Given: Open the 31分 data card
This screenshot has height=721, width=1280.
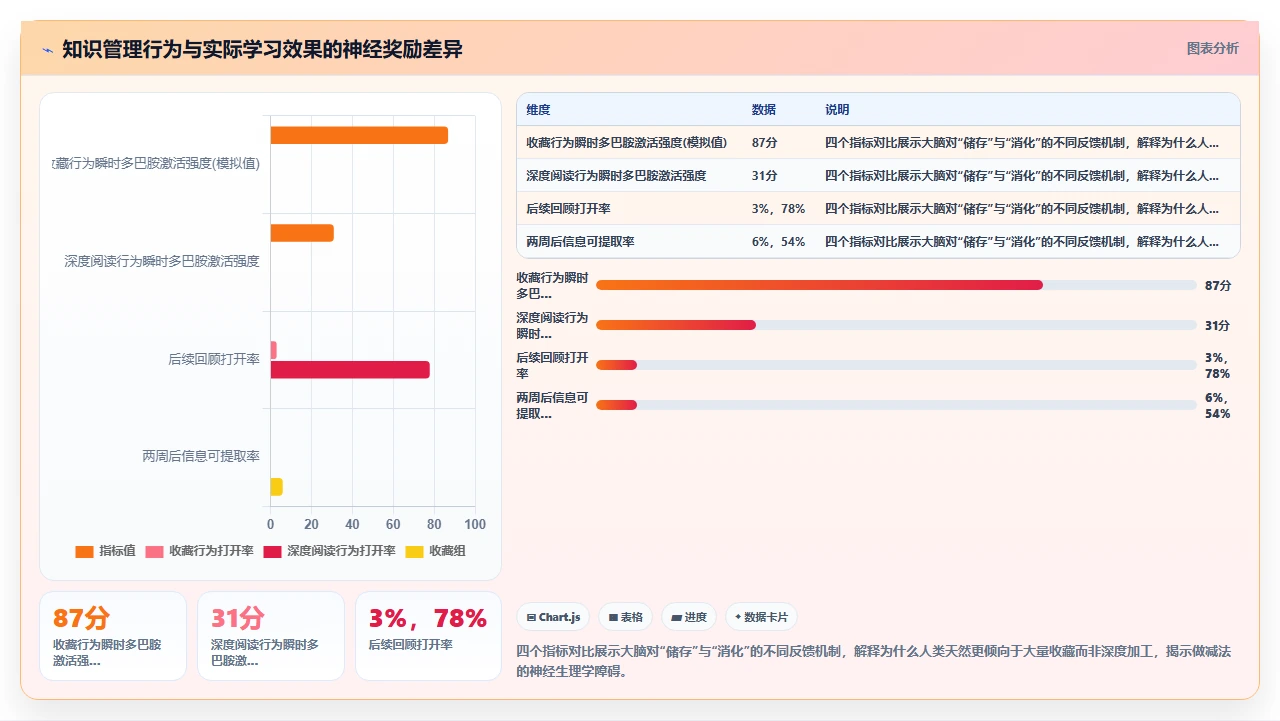Looking at the screenshot, I should 271,636.
